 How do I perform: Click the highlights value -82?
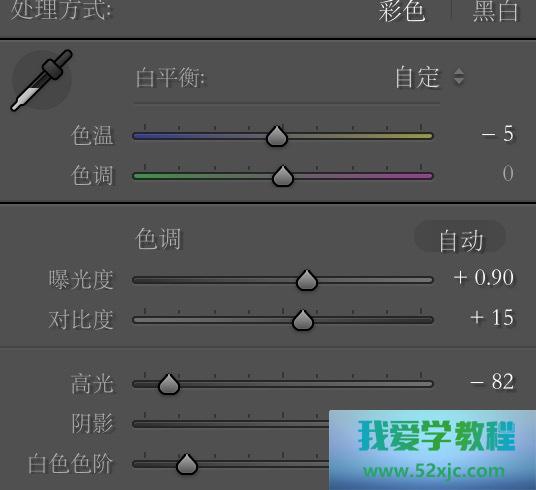[x=492, y=381]
